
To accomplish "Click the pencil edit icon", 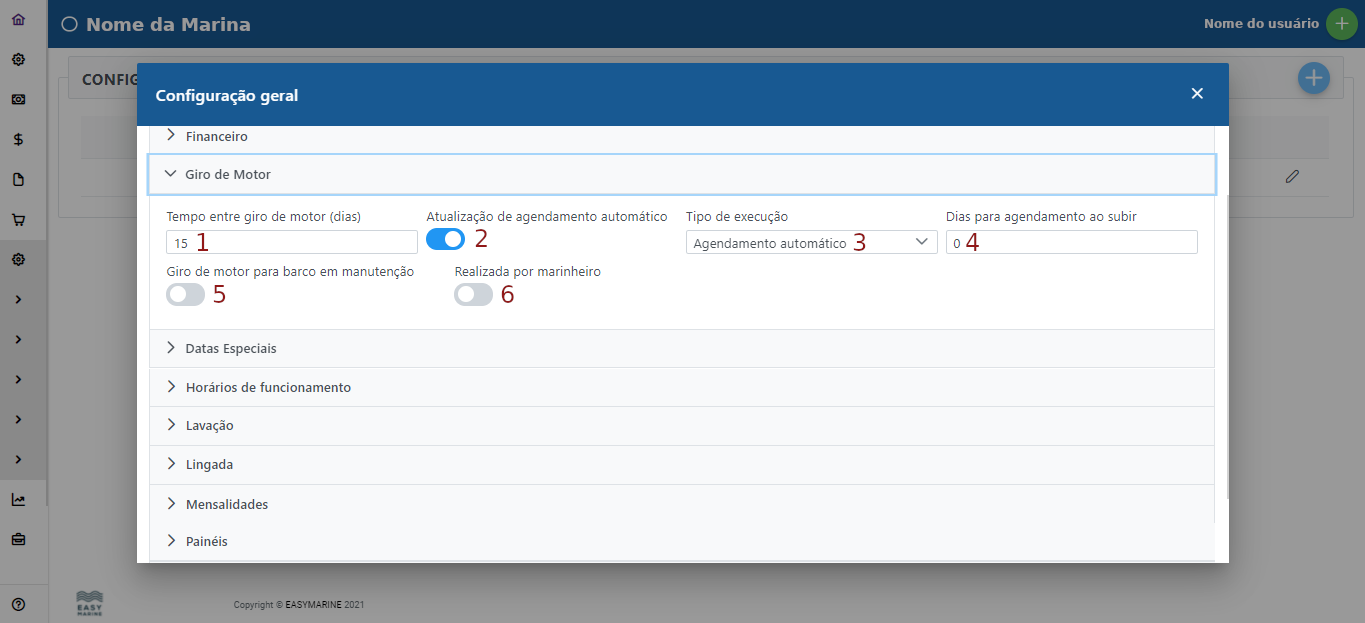I will click(x=1292, y=176).
